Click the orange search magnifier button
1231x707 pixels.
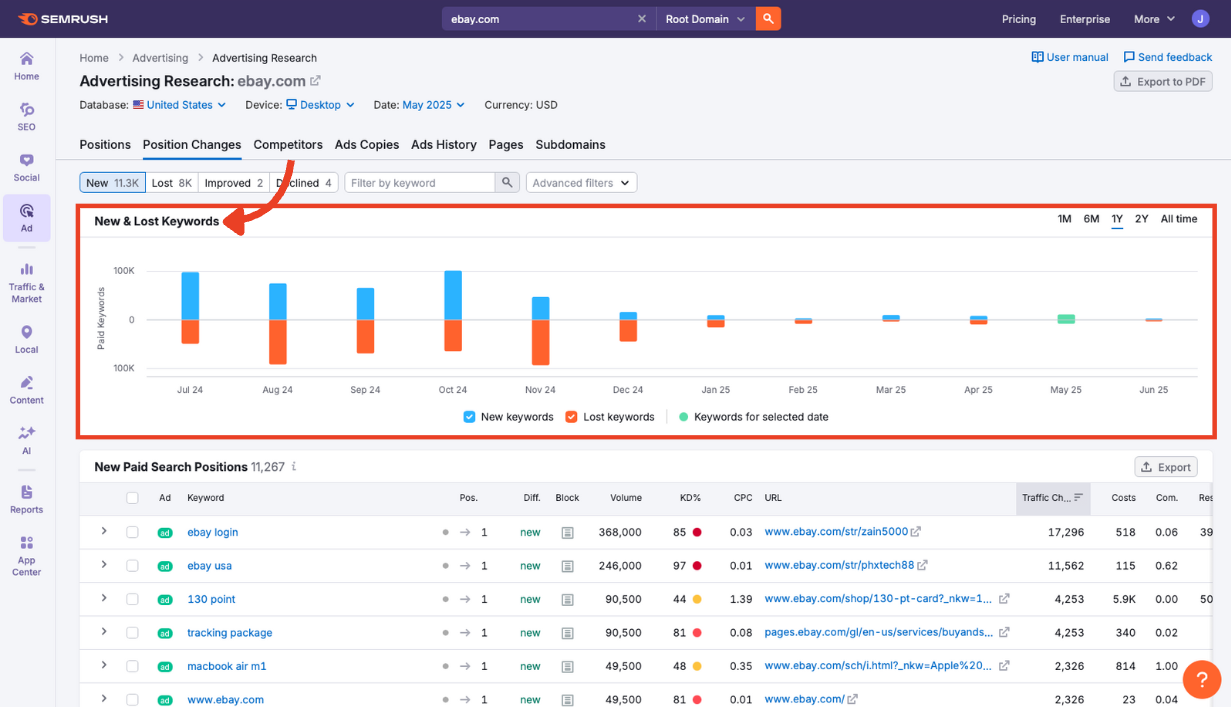coord(768,19)
